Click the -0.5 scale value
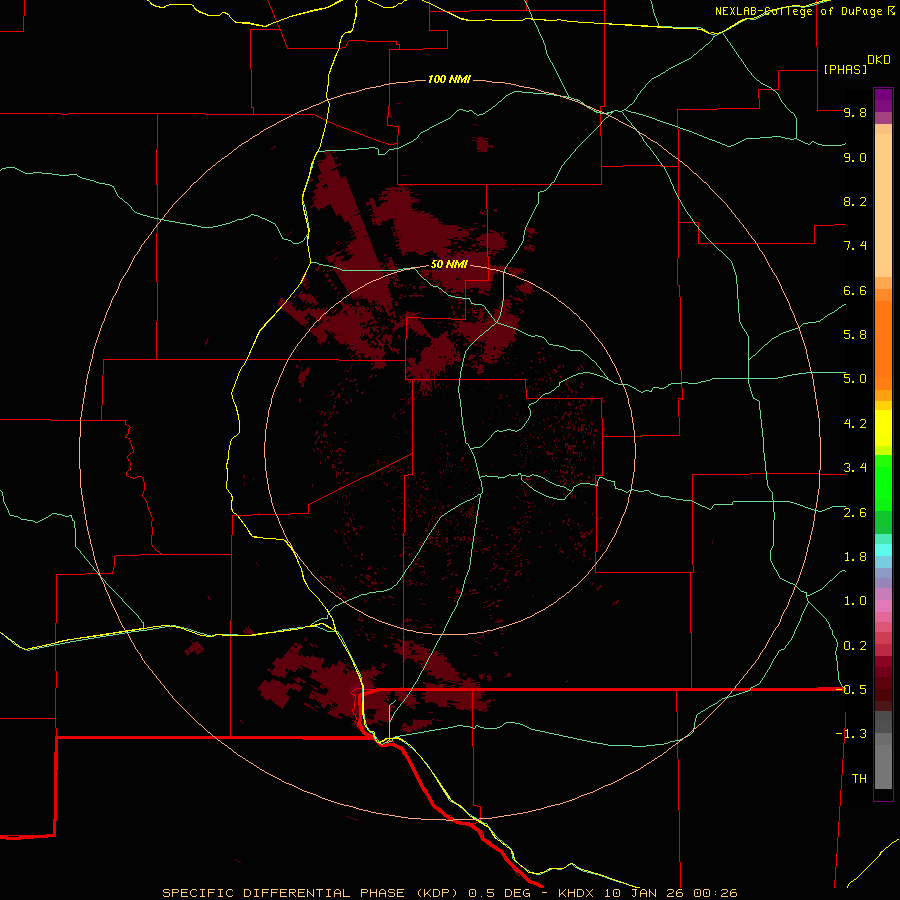900x900 pixels. point(851,689)
